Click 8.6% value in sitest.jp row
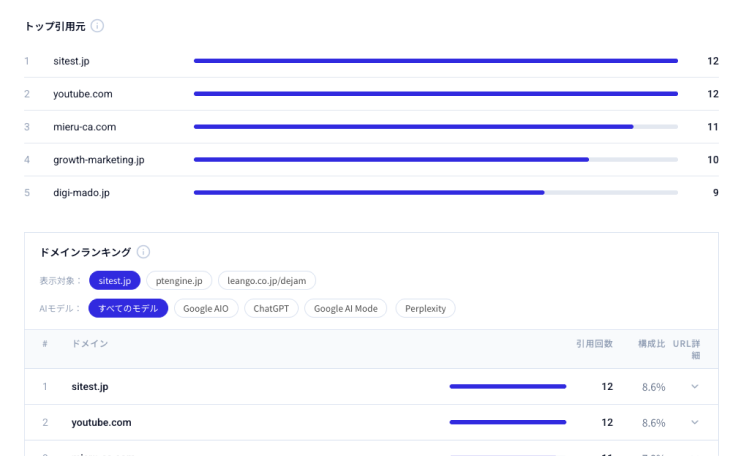 654,387
